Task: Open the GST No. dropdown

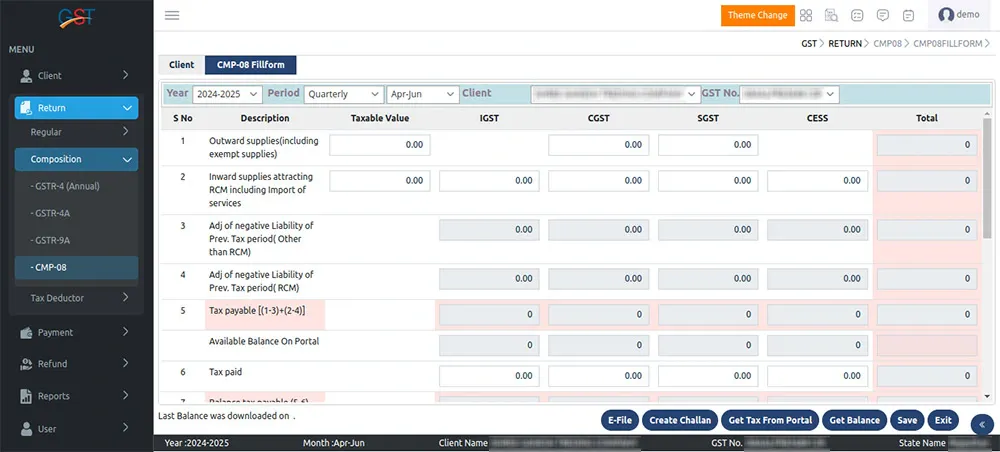Action: [x=790, y=94]
